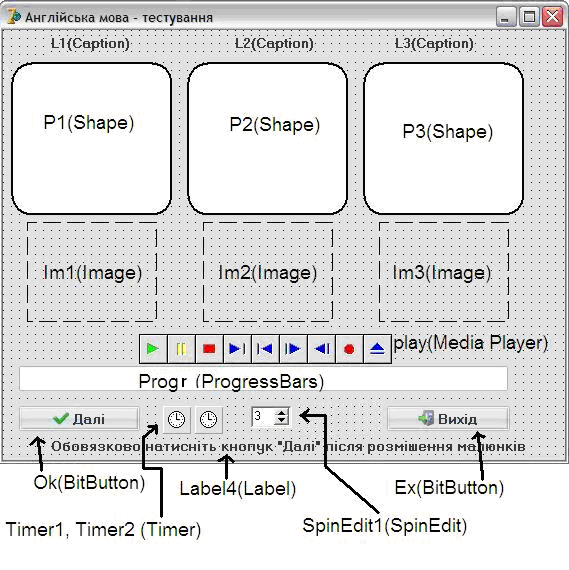
Task: Click the green Play button in media player
Action: coord(153,349)
